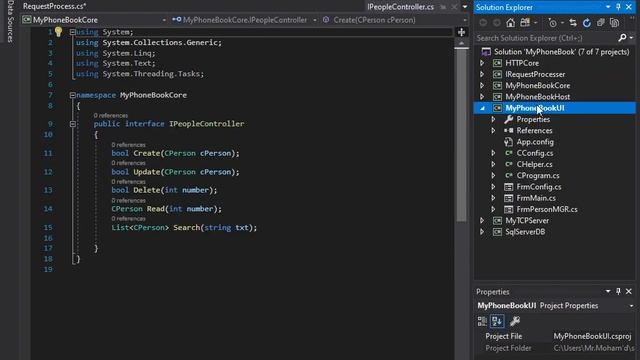Click the 0 references link above Create method
The width and height of the screenshot is (640, 360).
(129, 145)
